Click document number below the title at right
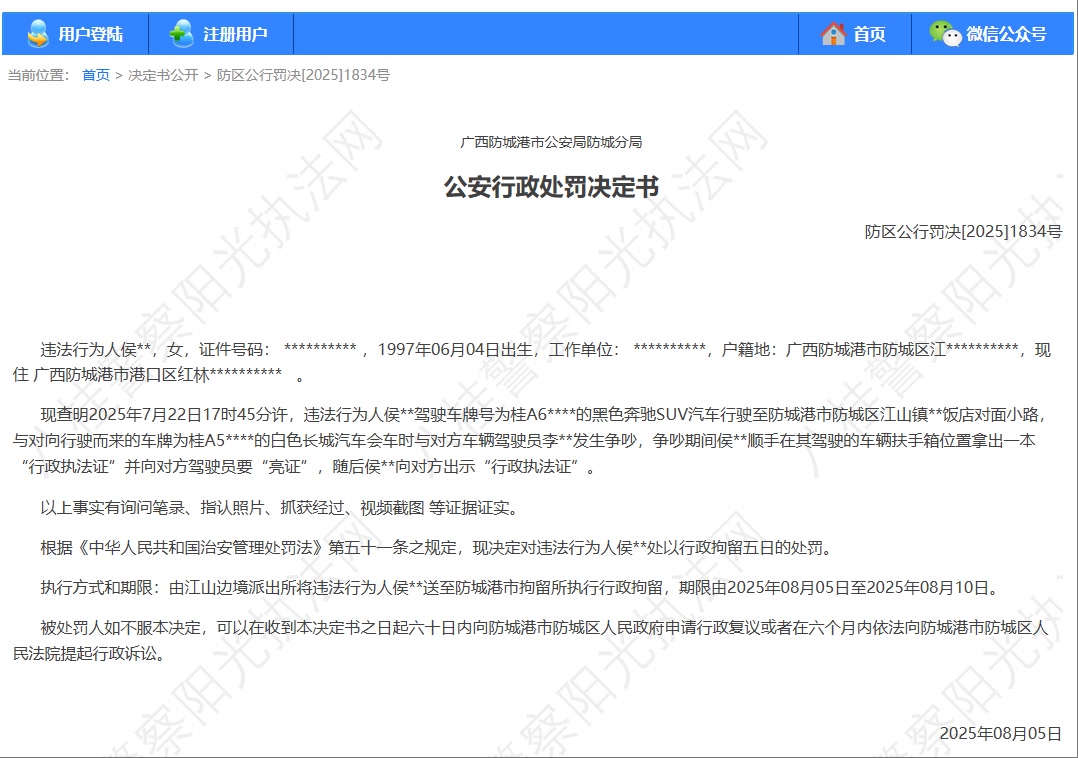 point(963,232)
